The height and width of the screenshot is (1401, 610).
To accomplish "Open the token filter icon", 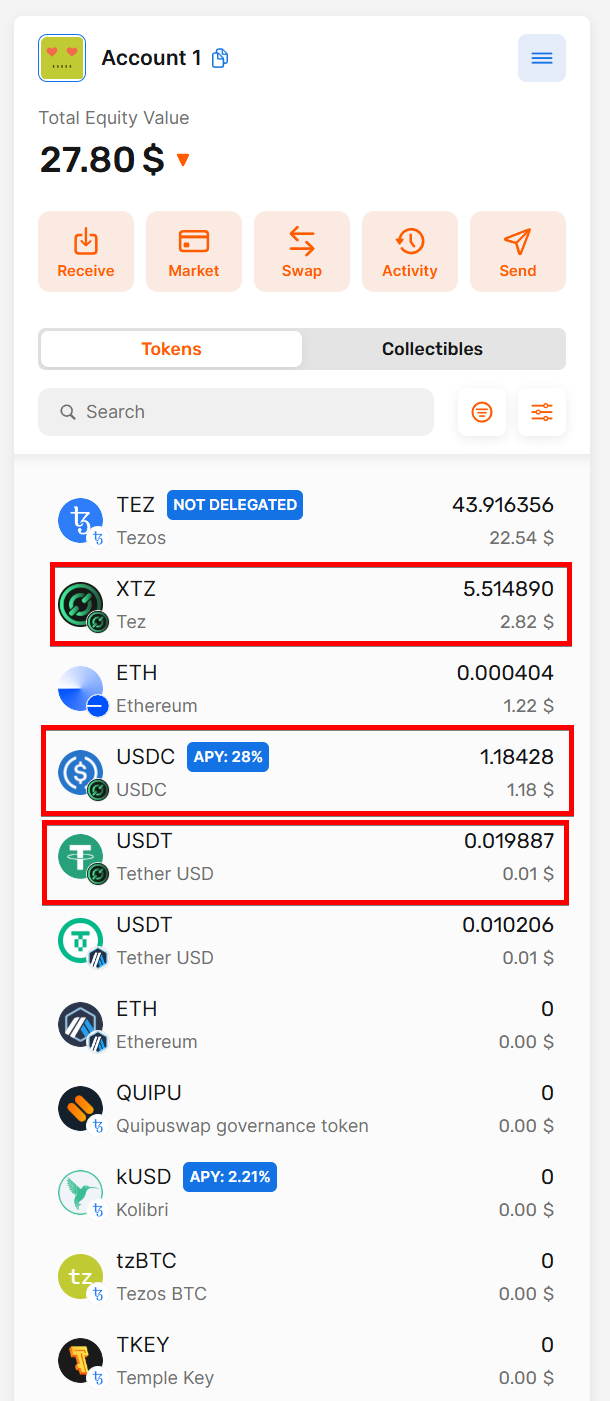I will point(482,412).
